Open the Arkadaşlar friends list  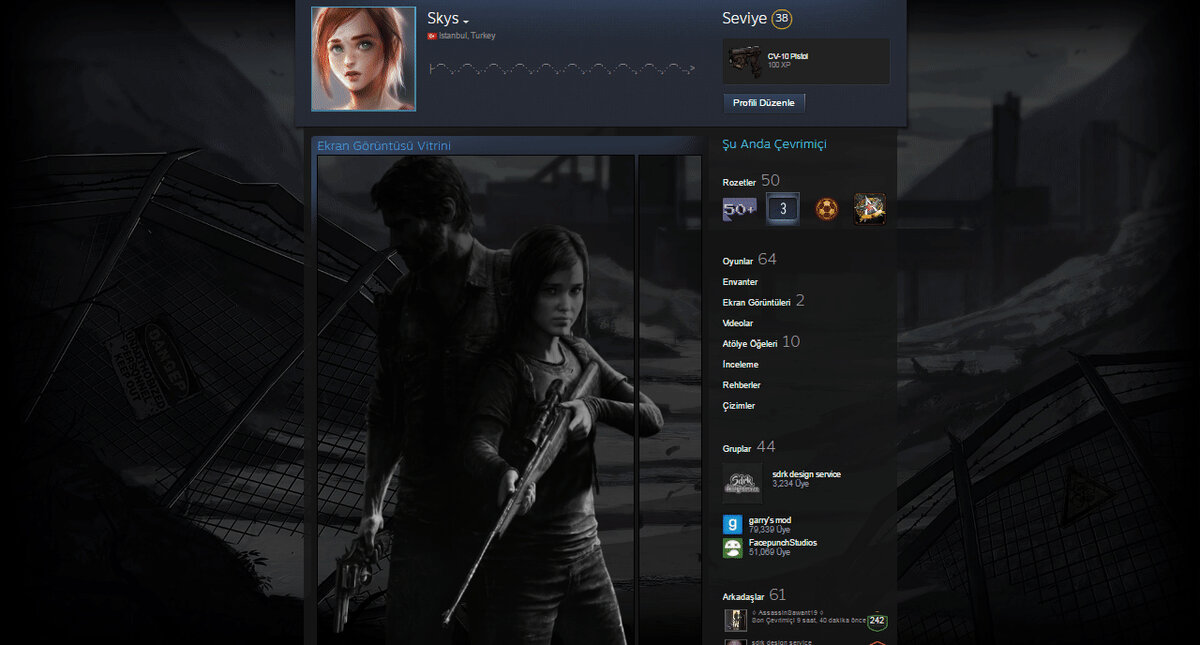click(x=743, y=597)
